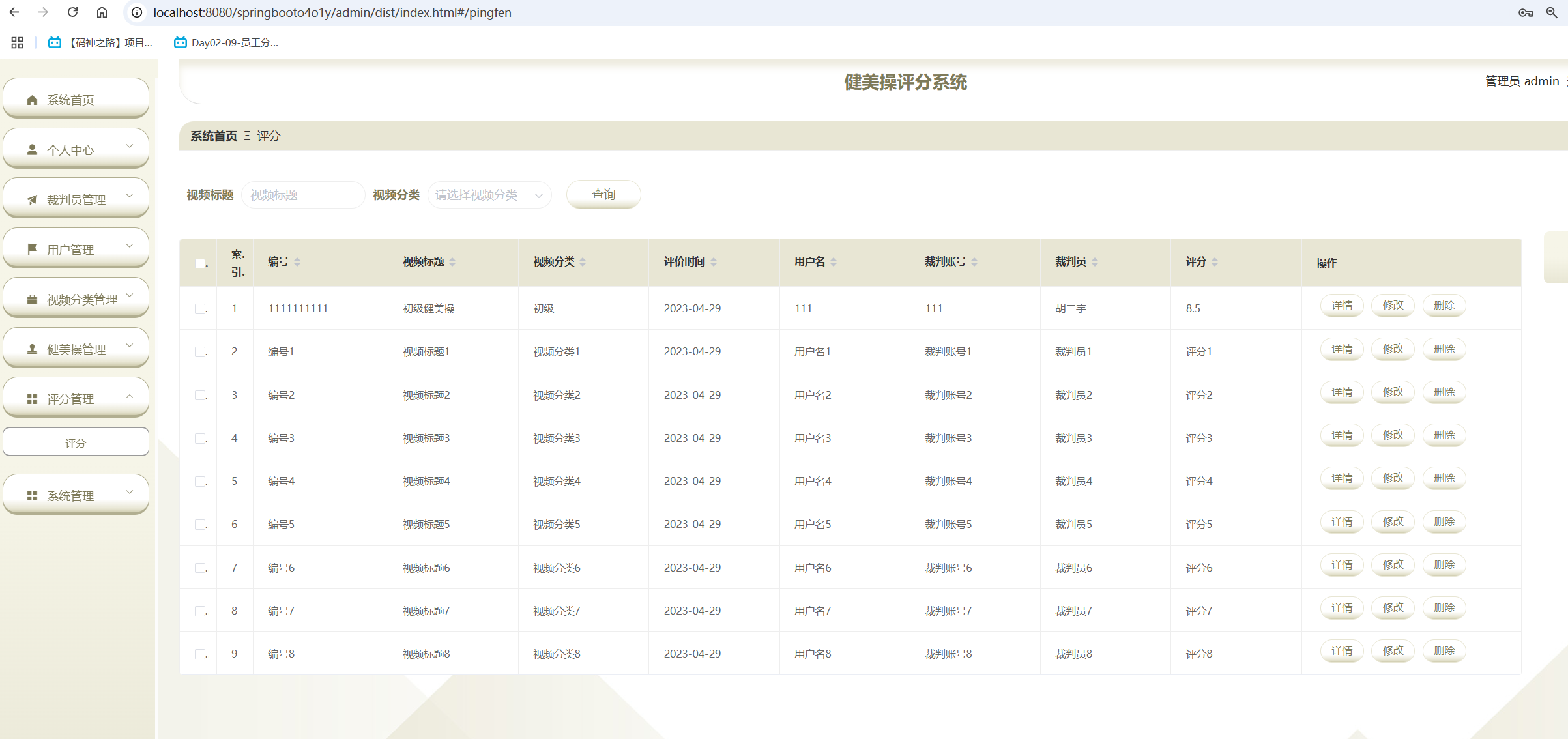Viewport: 1568px width, 739px height.
Task: Click the paper plane icon beside 裁判员管理
Action: tap(32, 199)
